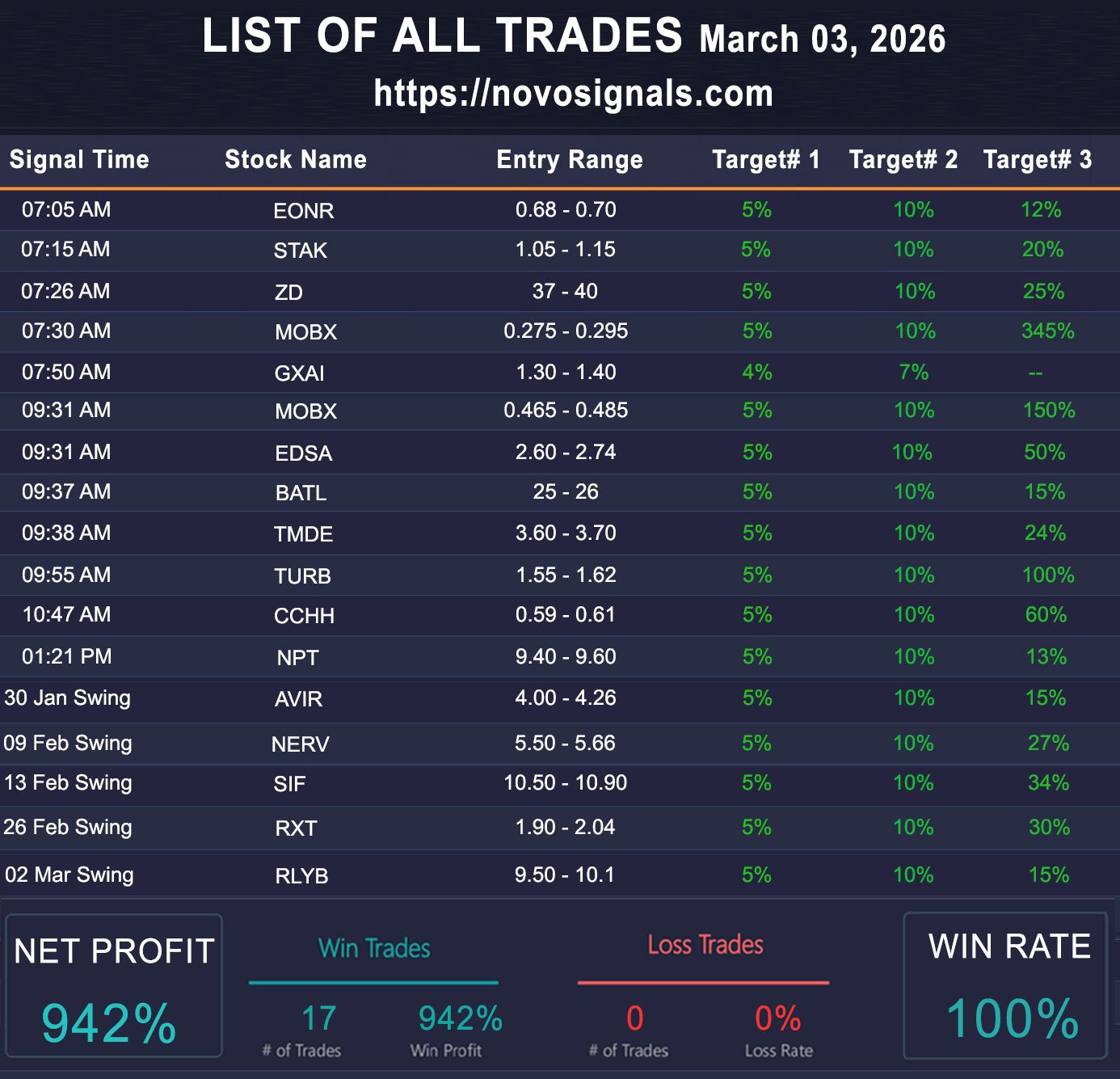Image resolution: width=1120 pixels, height=1079 pixels.
Task: Select the GXAI row ticker
Action: [x=299, y=373]
